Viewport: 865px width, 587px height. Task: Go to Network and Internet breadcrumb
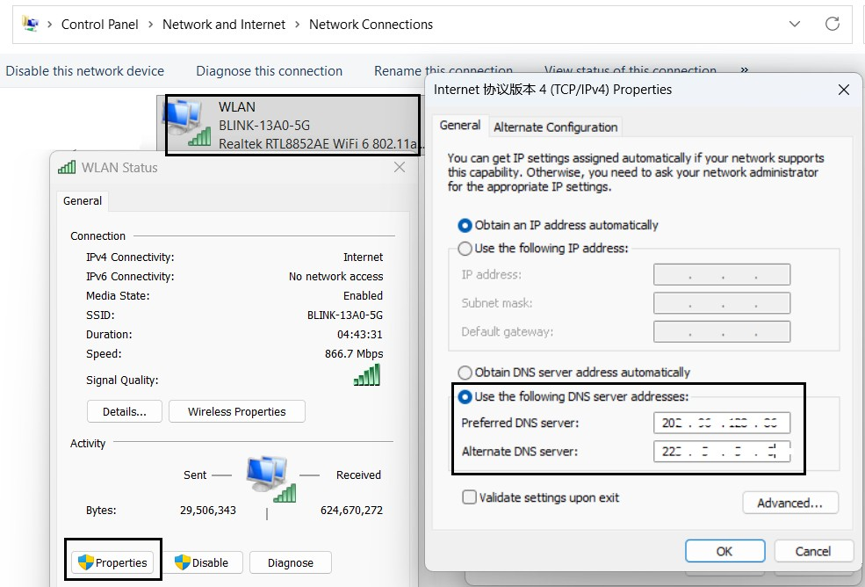223,24
